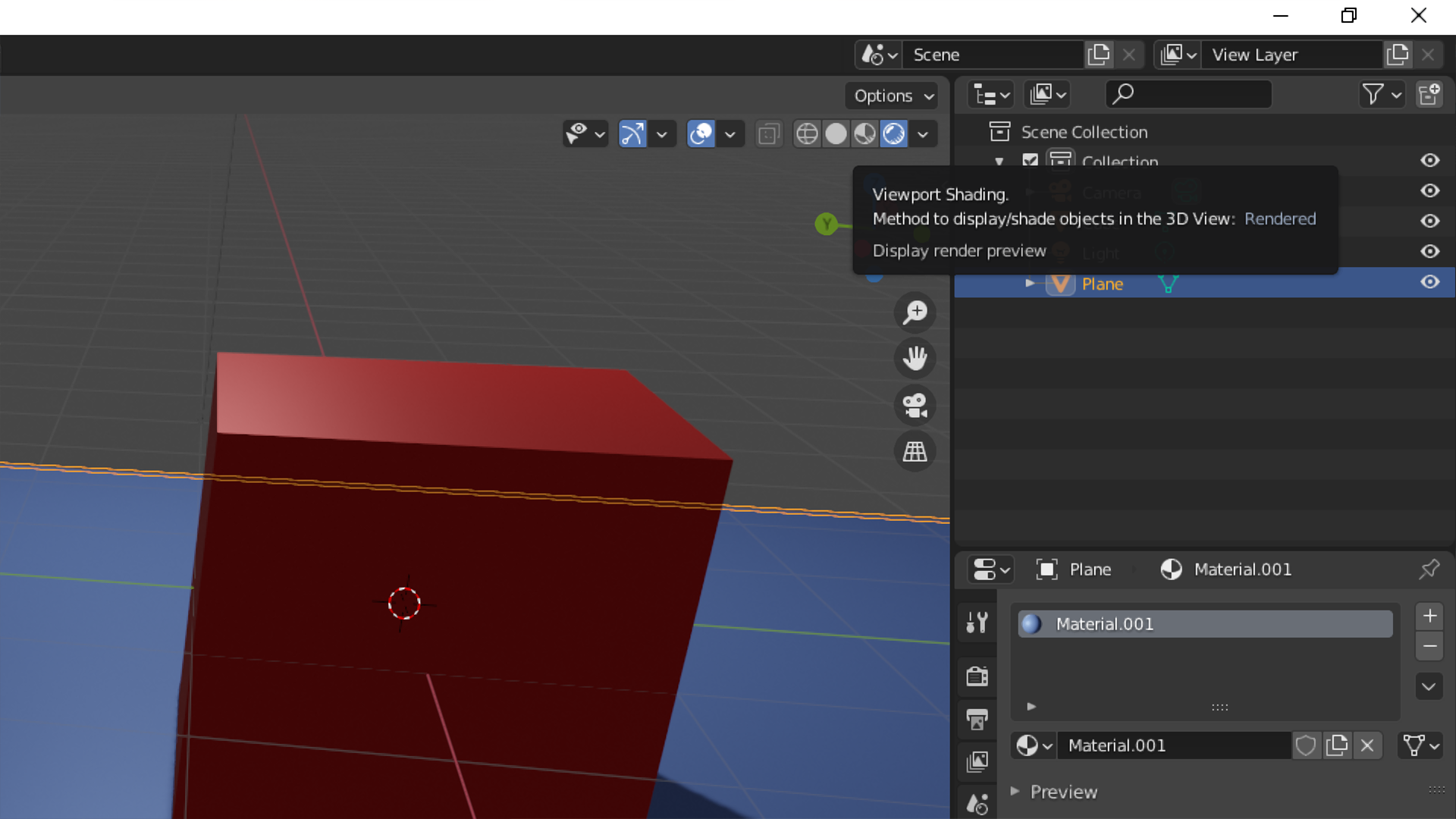This screenshot has width=1456, height=819.
Task: Click the outliner search field
Action: (1189, 94)
